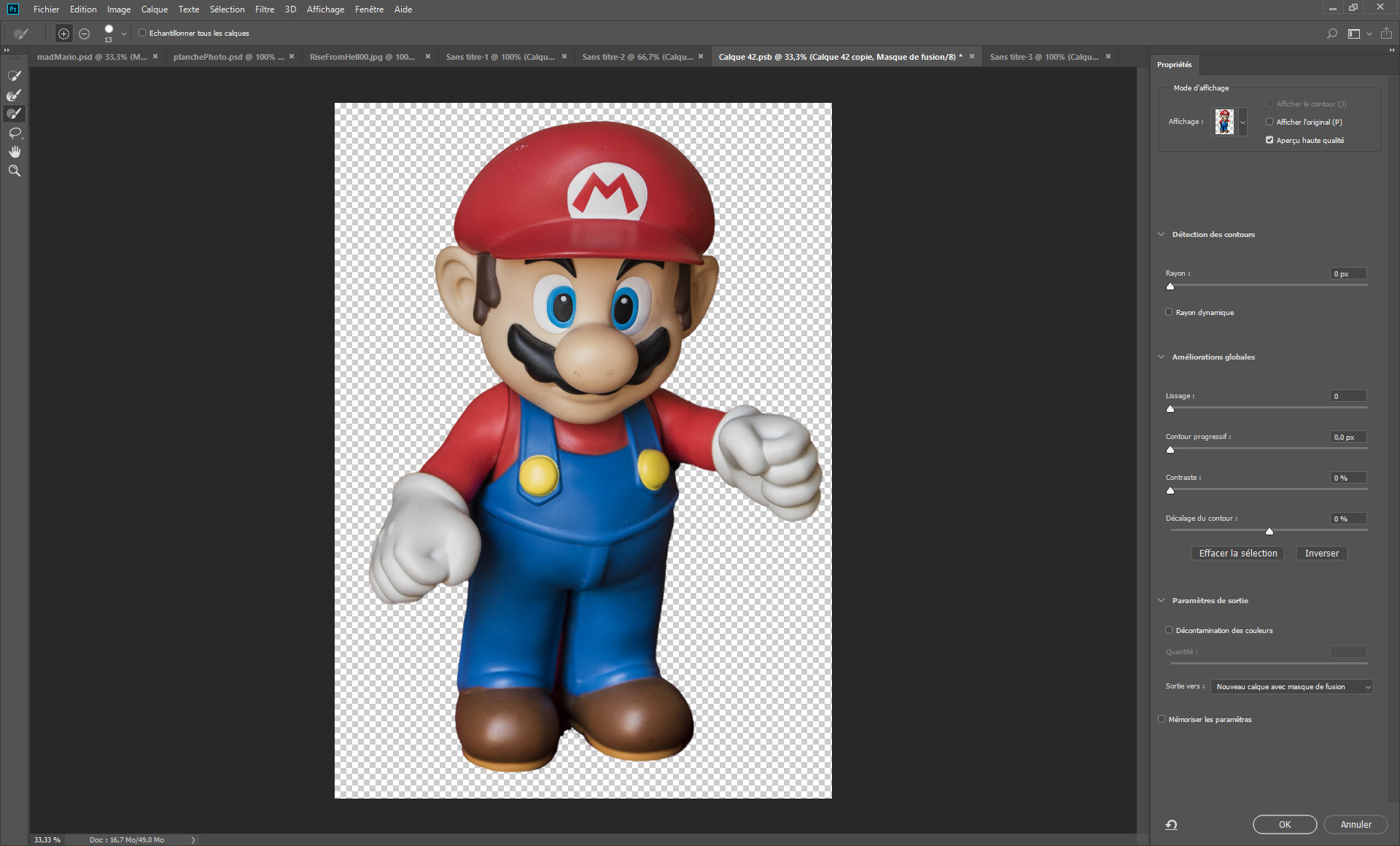Click the Rayon slider handle
1400x846 pixels.
click(x=1170, y=287)
